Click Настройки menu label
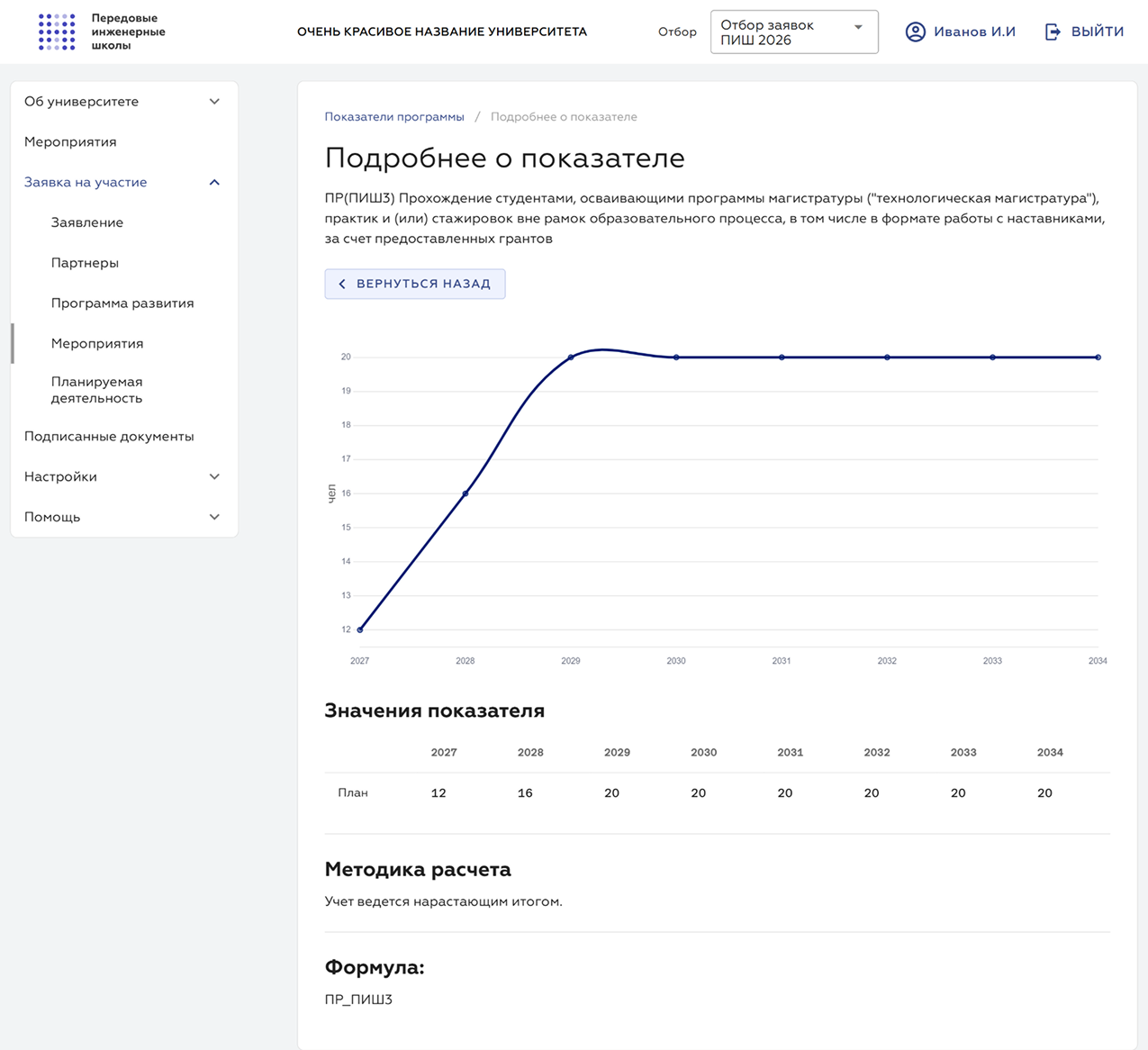Viewport: 1148px width, 1050px height. pyautogui.click(x=60, y=477)
